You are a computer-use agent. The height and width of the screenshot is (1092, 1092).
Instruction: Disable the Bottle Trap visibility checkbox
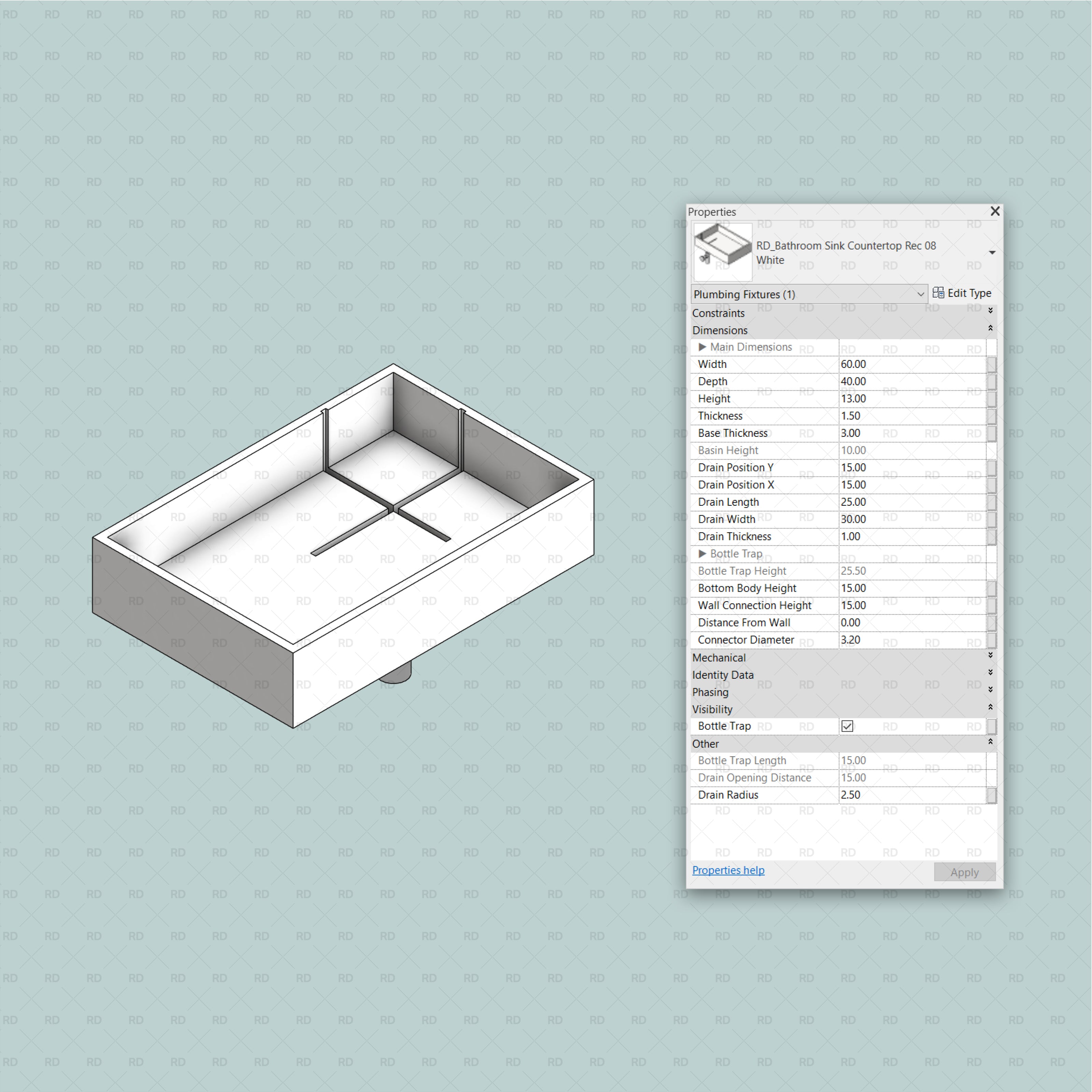coord(847,726)
